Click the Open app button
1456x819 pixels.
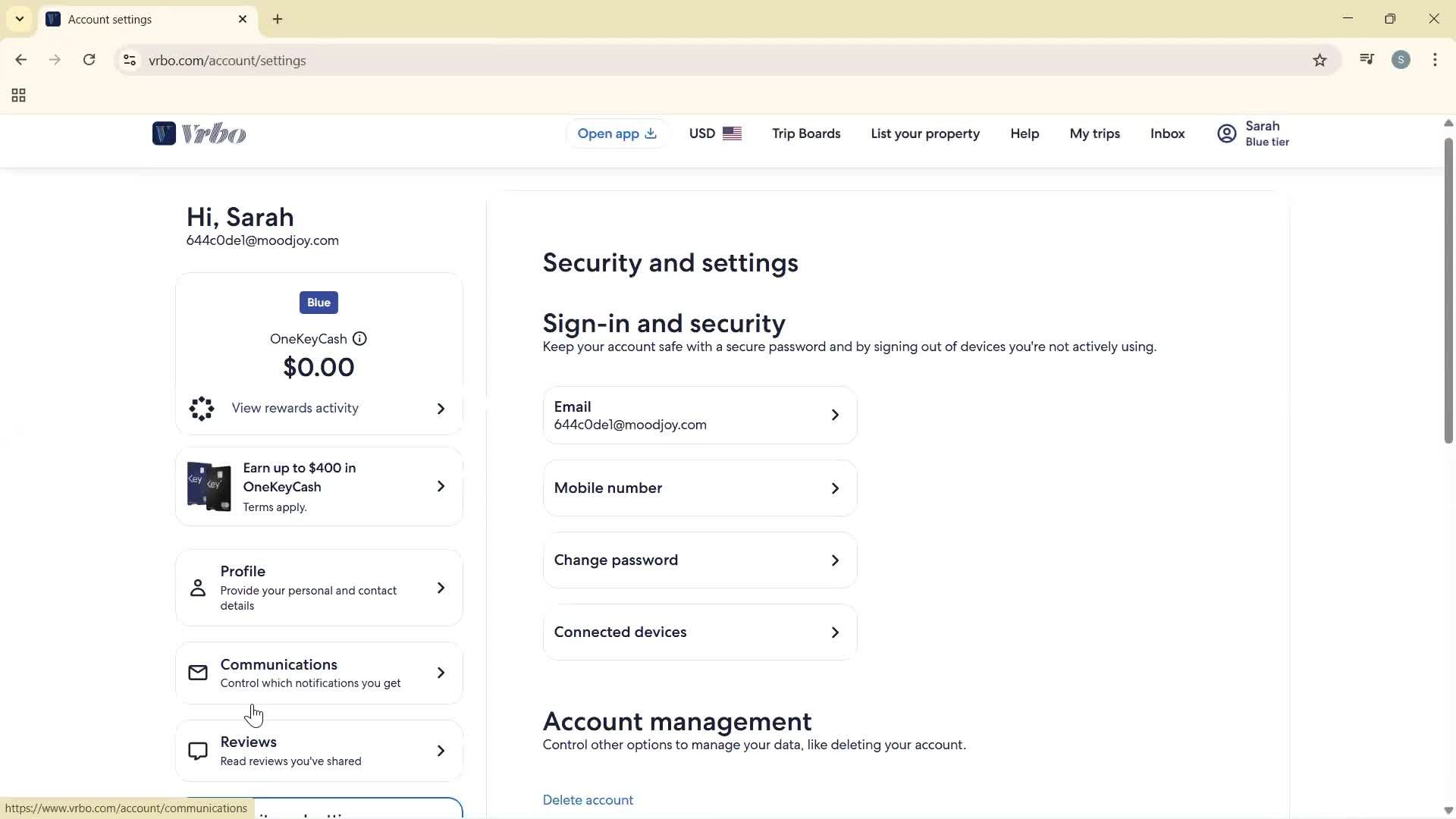point(616,133)
